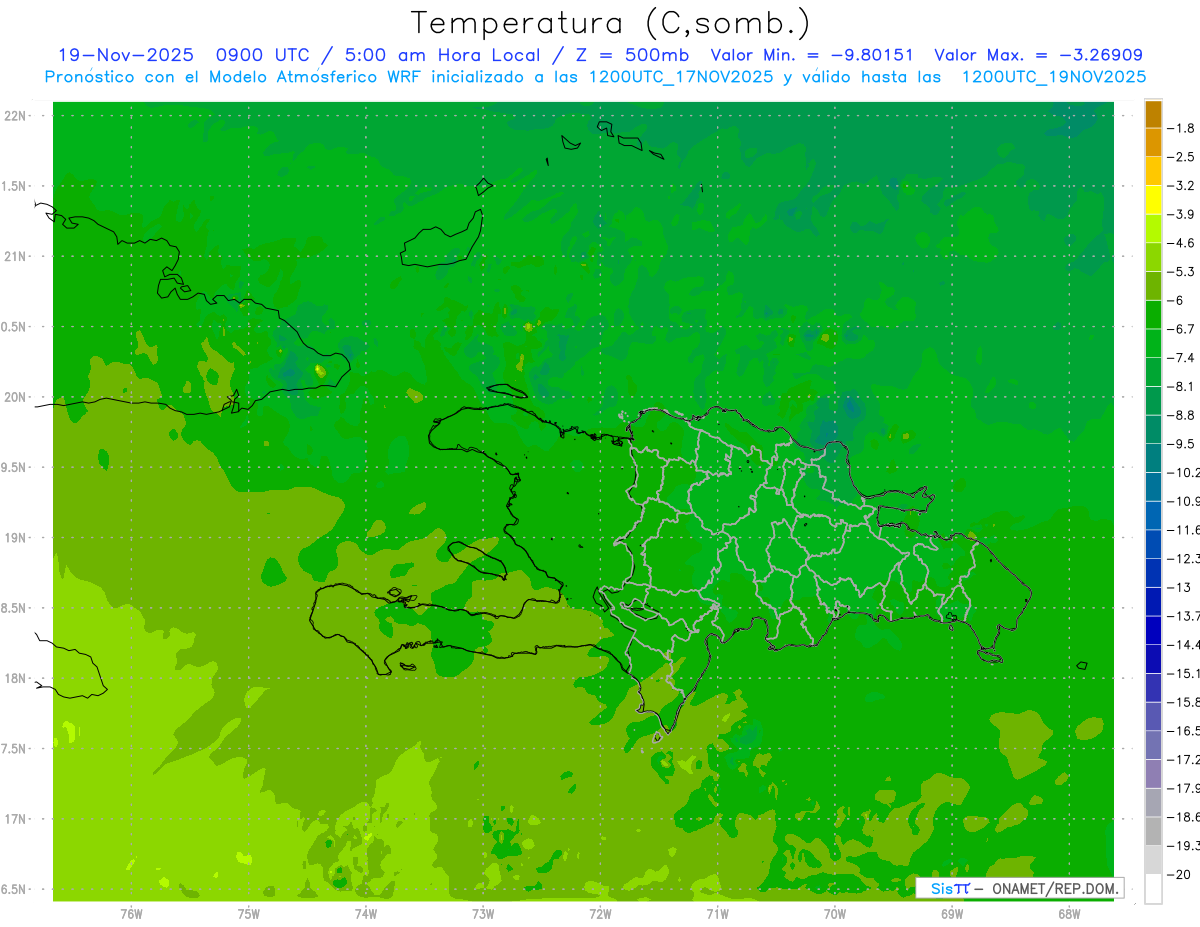Click the "-5.3" color bar label

click(x=1182, y=272)
